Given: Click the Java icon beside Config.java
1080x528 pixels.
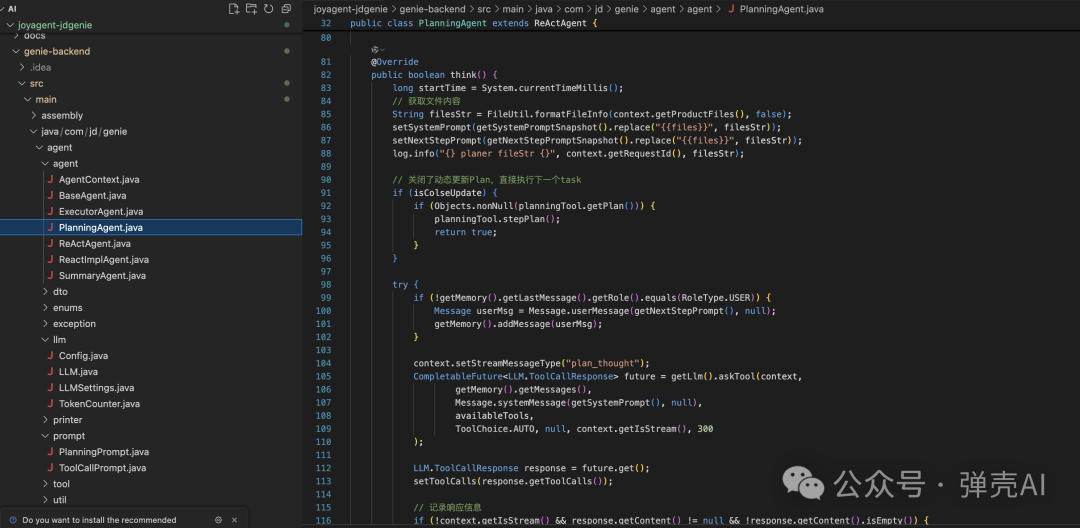Looking at the screenshot, I should point(50,356).
